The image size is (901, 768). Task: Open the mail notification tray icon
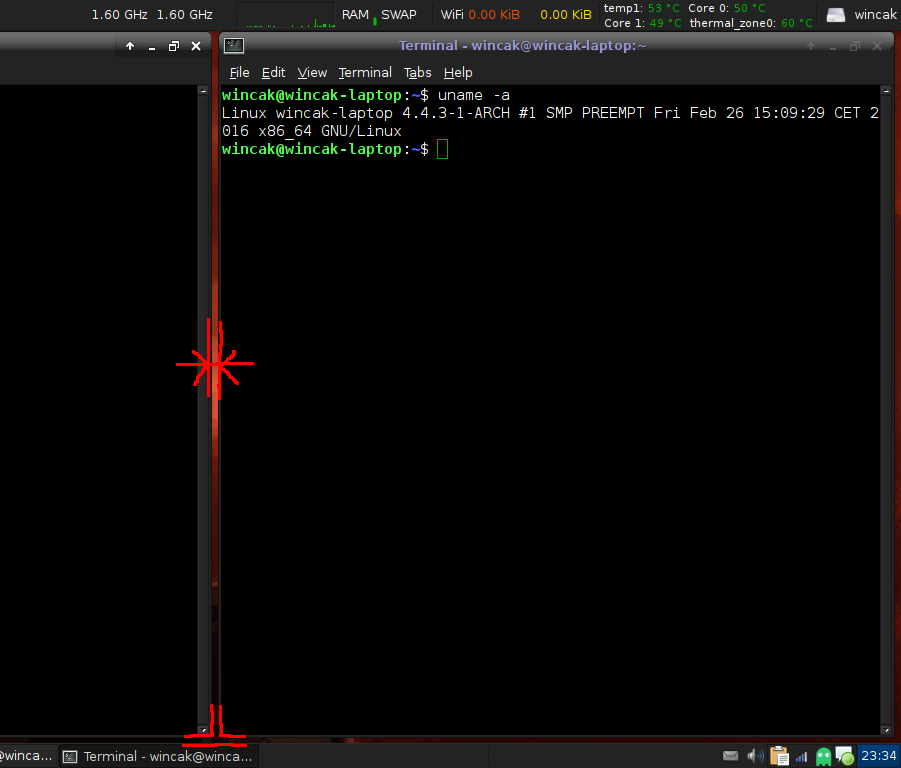731,756
